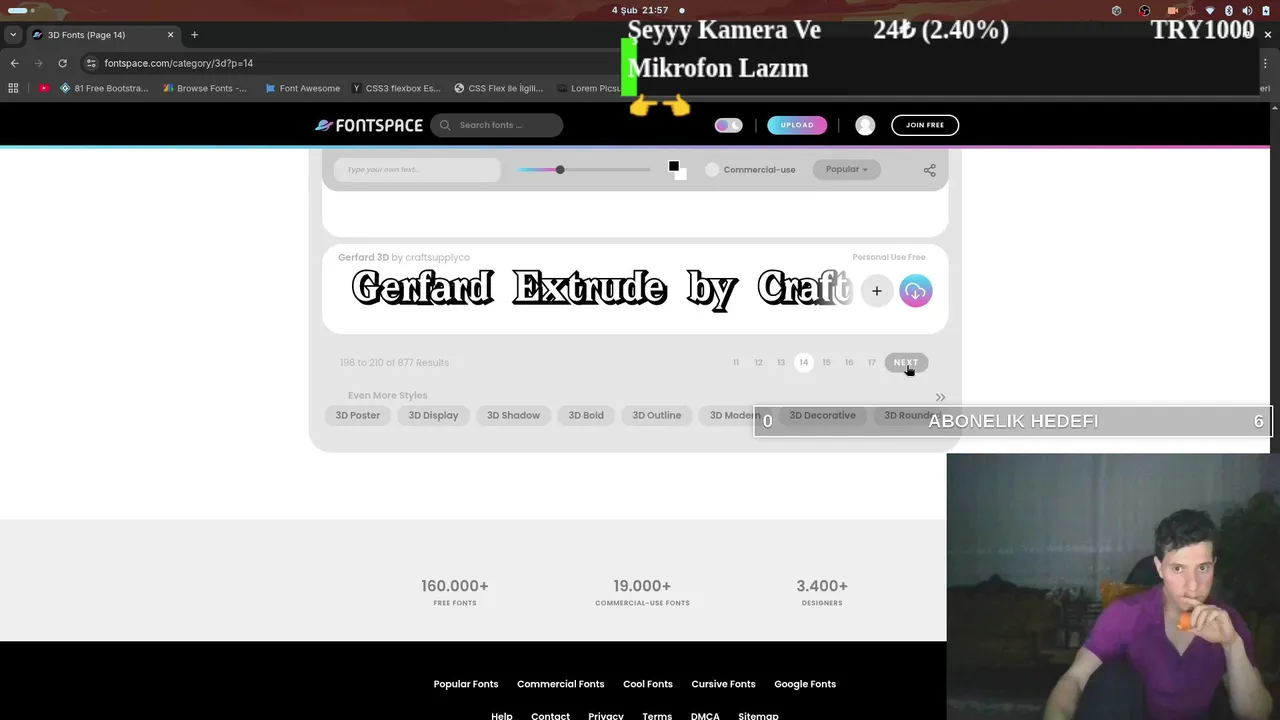
Task: Open Browse Fonts bookmark
Action: click(204, 88)
